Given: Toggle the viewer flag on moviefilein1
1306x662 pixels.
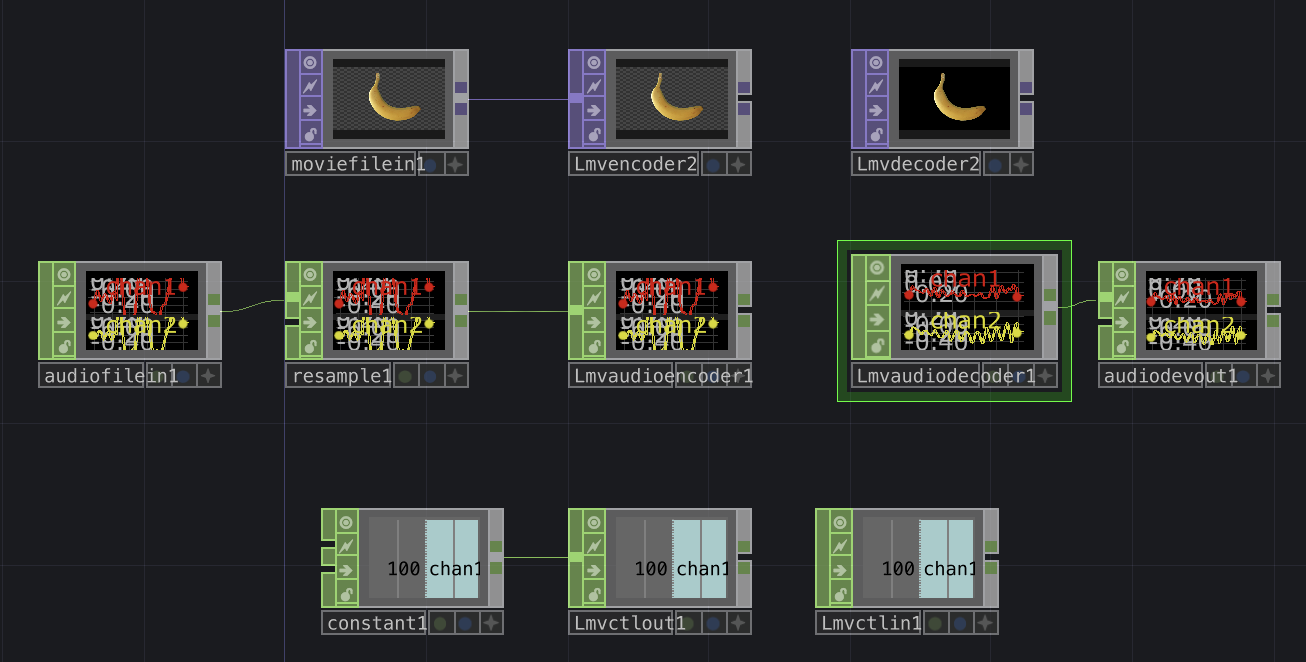Looking at the screenshot, I should (310, 62).
